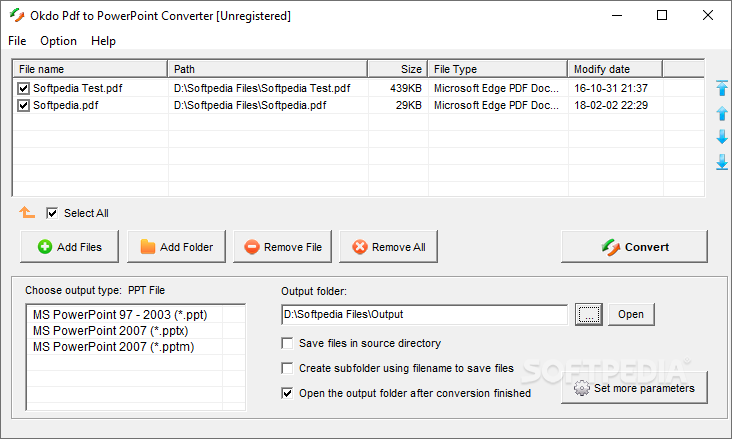The width and height of the screenshot is (732, 439).
Task: Sort by Path column header
Action: (268, 69)
